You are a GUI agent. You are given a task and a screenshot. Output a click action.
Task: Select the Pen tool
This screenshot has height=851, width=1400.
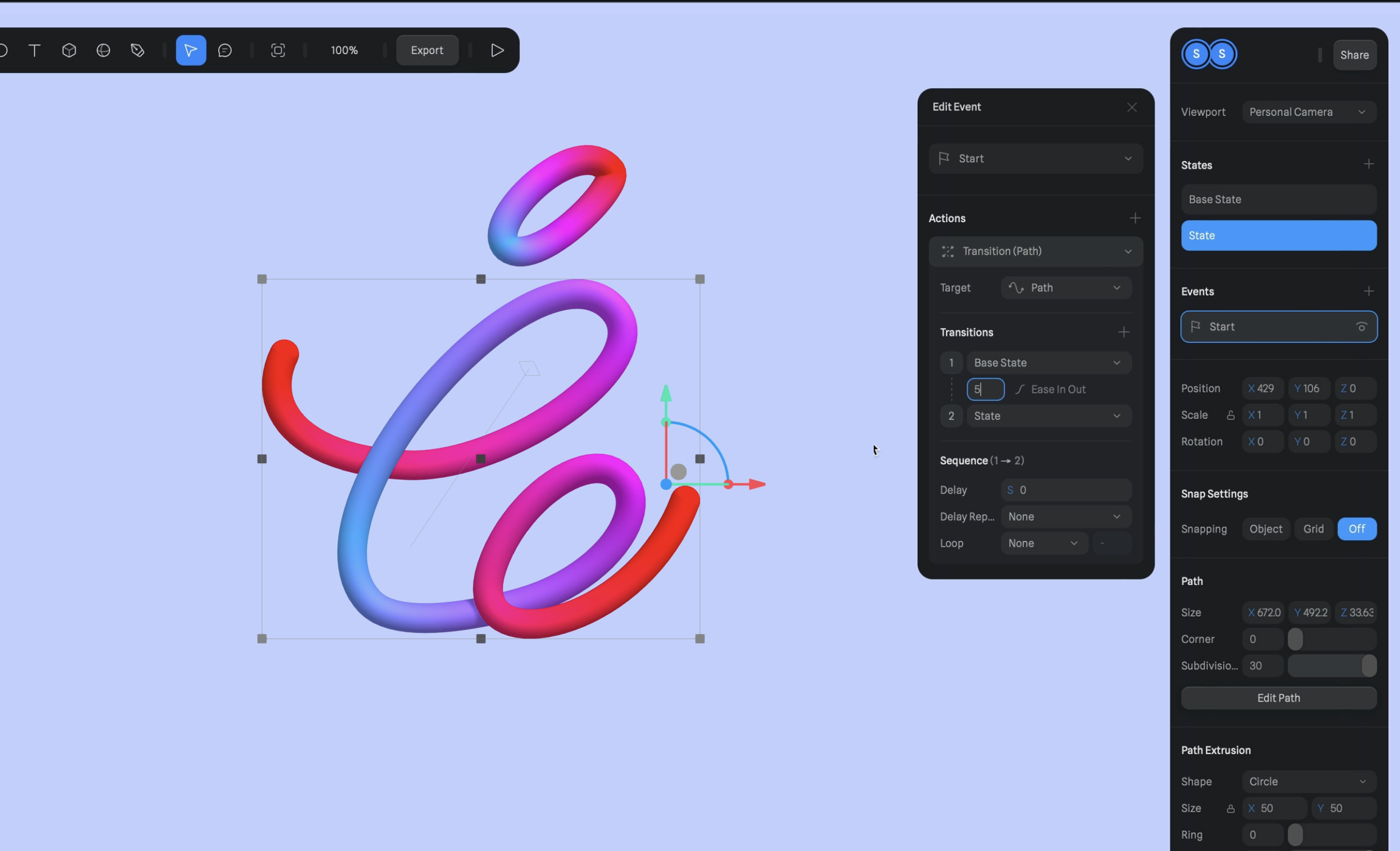(x=137, y=50)
